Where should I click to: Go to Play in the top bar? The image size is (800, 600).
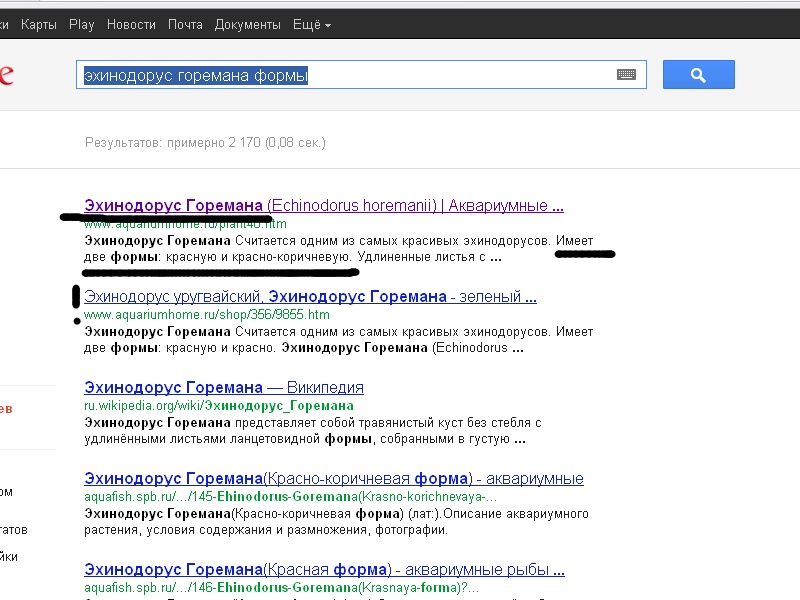tap(81, 24)
